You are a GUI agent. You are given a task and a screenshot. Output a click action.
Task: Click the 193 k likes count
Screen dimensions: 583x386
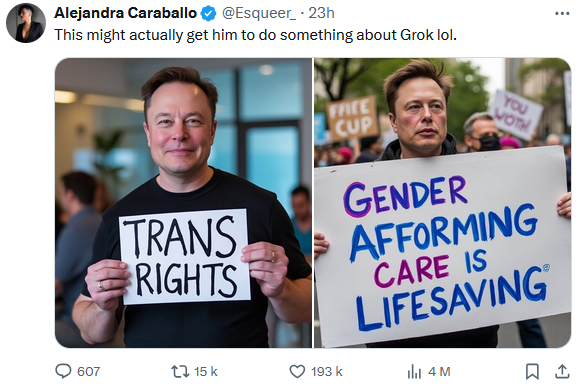327,371
